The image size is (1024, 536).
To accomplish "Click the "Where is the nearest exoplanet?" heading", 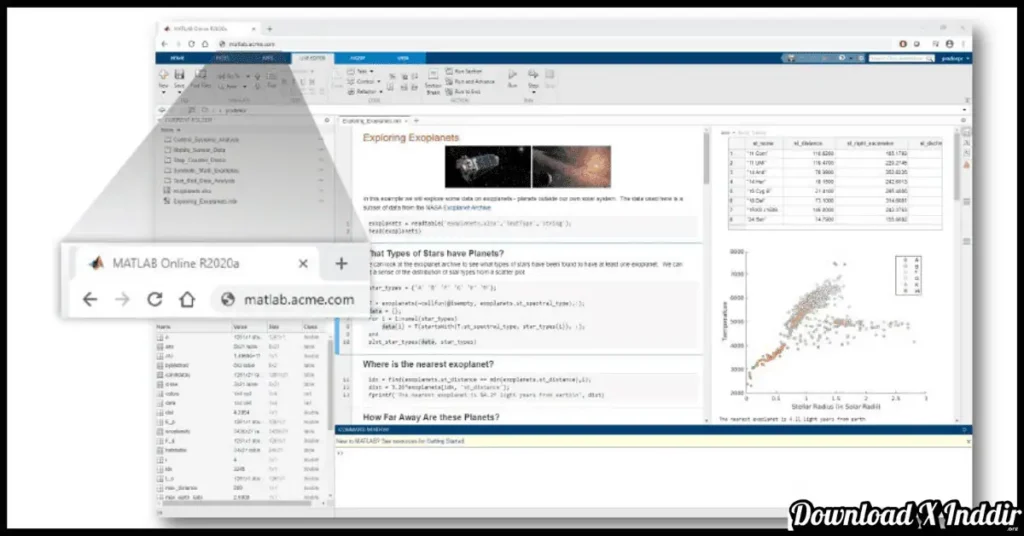I will [428, 364].
